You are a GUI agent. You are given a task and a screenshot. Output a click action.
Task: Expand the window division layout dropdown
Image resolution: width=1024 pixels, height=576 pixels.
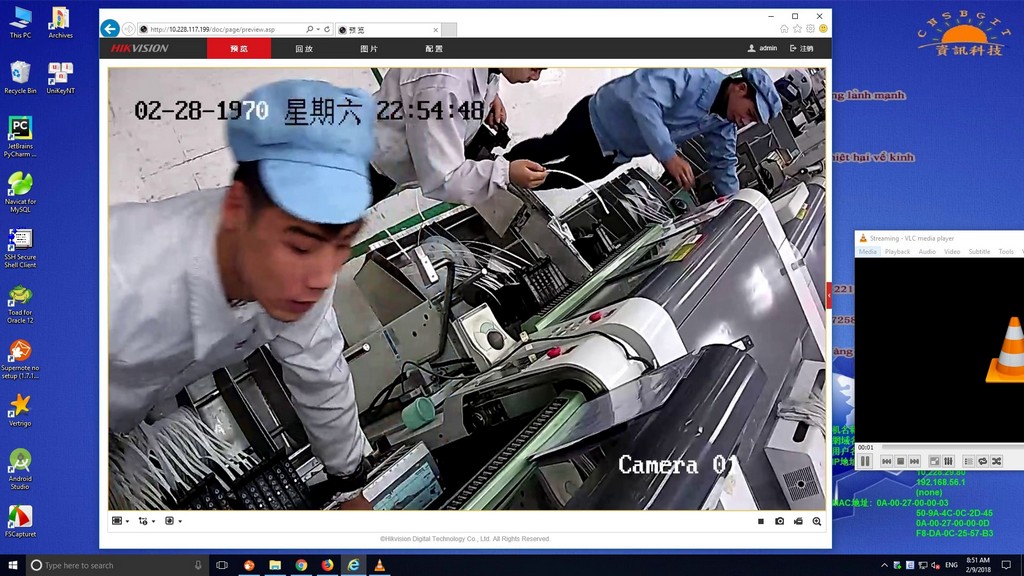coord(120,521)
